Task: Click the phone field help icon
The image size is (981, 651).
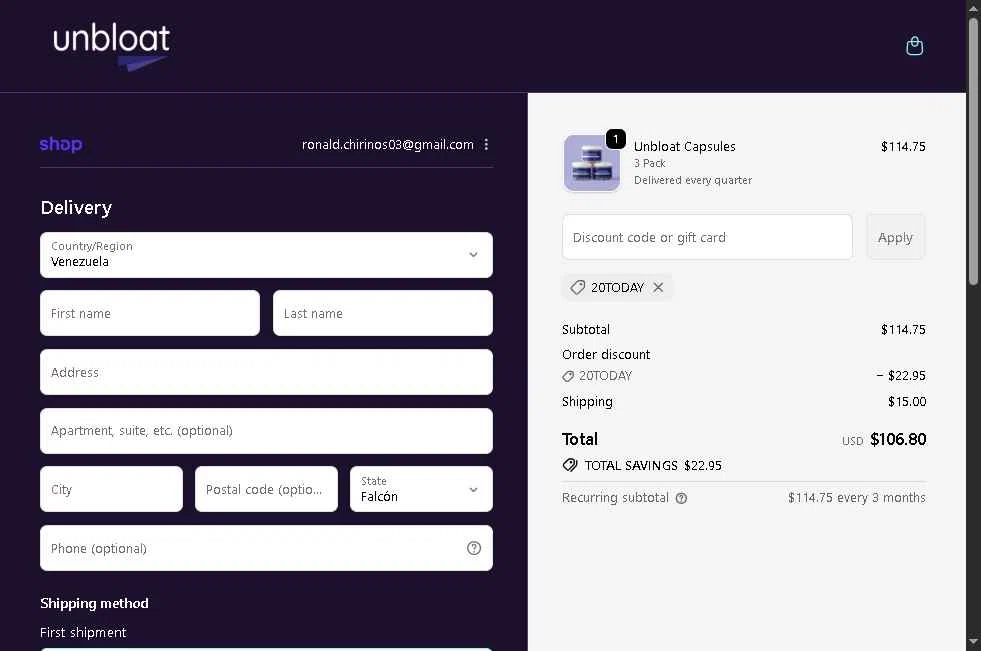Action: pyautogui.click(x=474, y=548)
